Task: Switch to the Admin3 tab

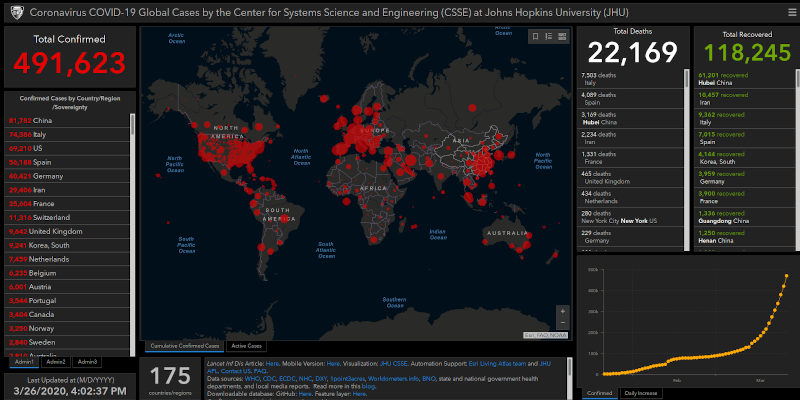Action: [x=87, y=362]
